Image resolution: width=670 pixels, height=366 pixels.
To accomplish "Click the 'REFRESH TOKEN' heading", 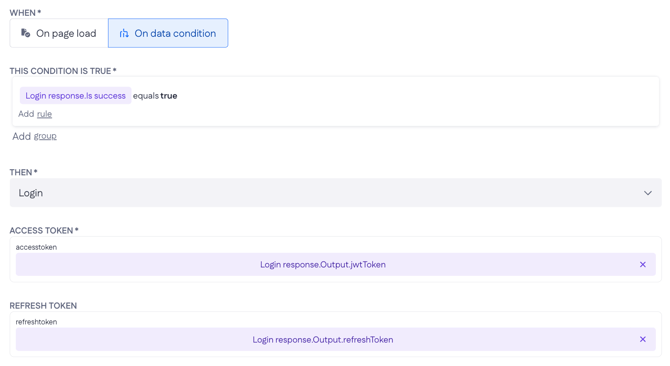I will pyautogui.click(x=43, y=306).
